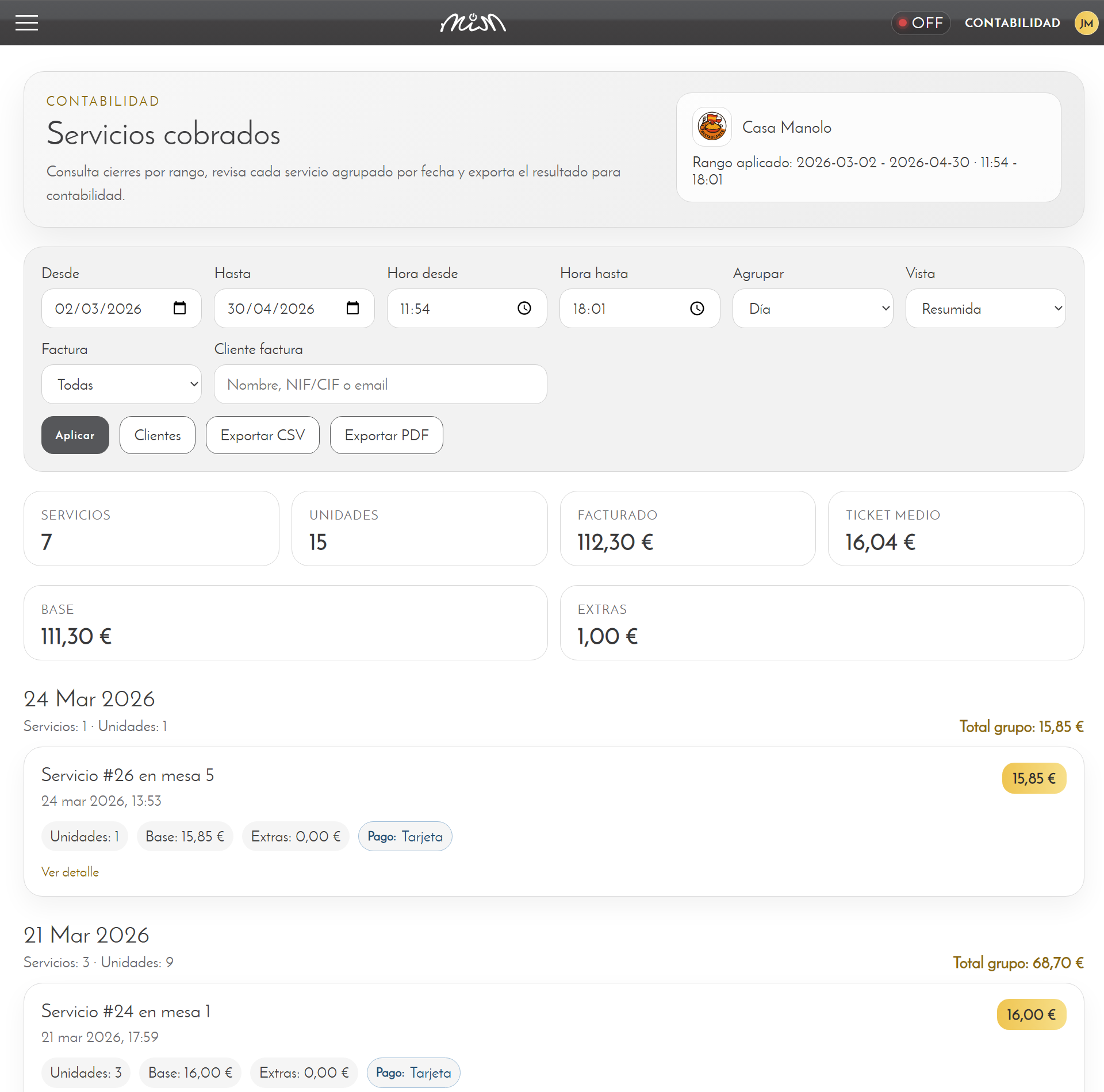Open the JM user avatar menu

(1086, 23)
